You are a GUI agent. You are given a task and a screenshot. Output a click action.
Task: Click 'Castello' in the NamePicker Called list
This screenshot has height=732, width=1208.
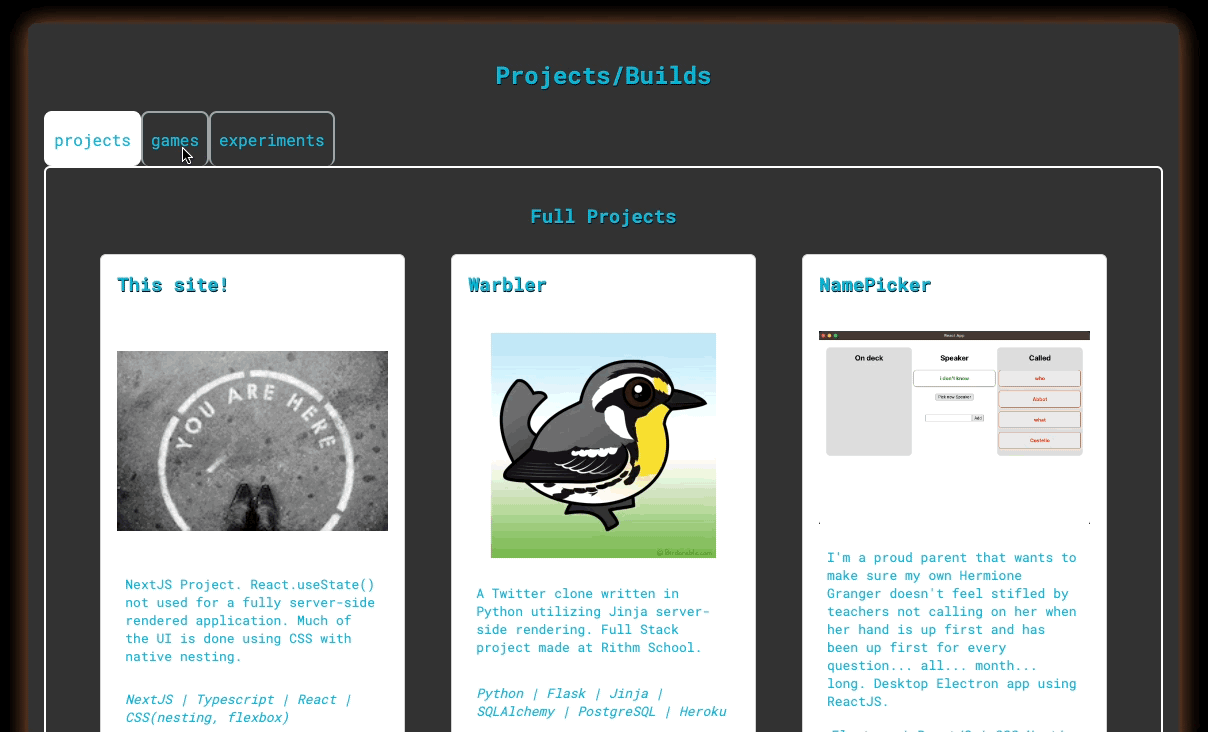[1040, 440]
